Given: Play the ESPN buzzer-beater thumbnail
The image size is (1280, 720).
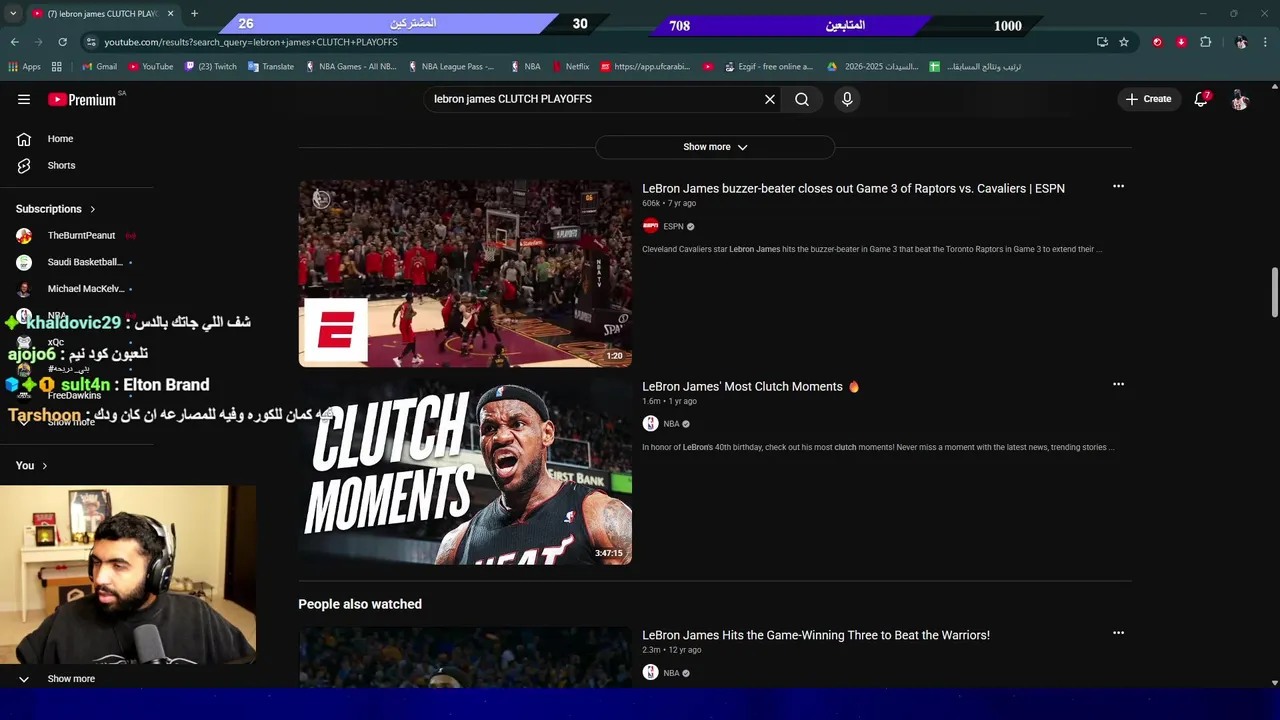Looking at the screenshot, I should 465,273.
